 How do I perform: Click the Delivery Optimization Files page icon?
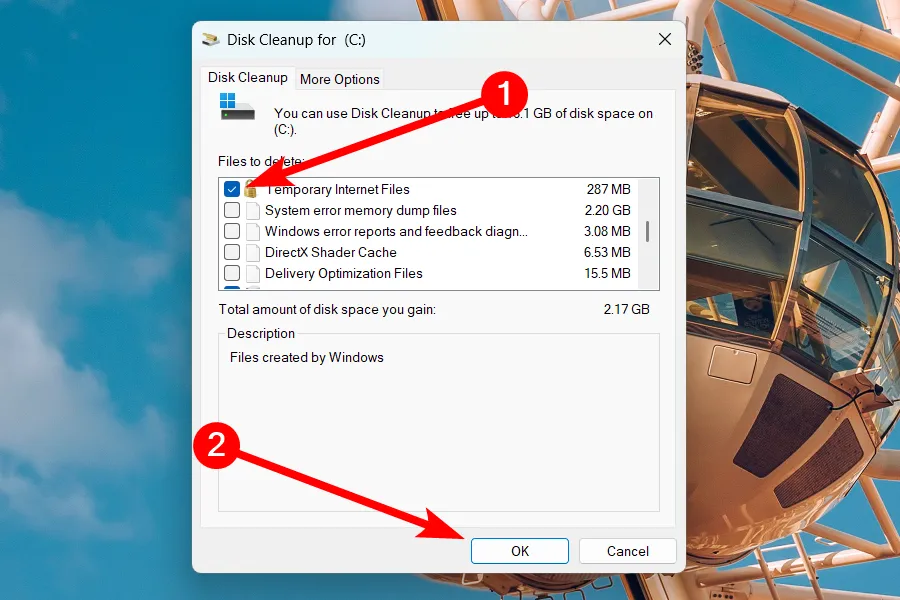click(x=252, y=274)
